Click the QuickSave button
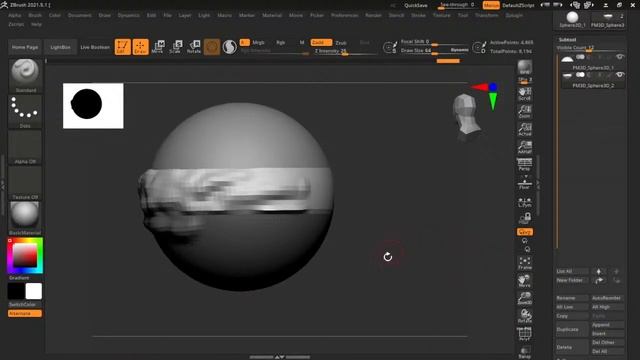 416,5
